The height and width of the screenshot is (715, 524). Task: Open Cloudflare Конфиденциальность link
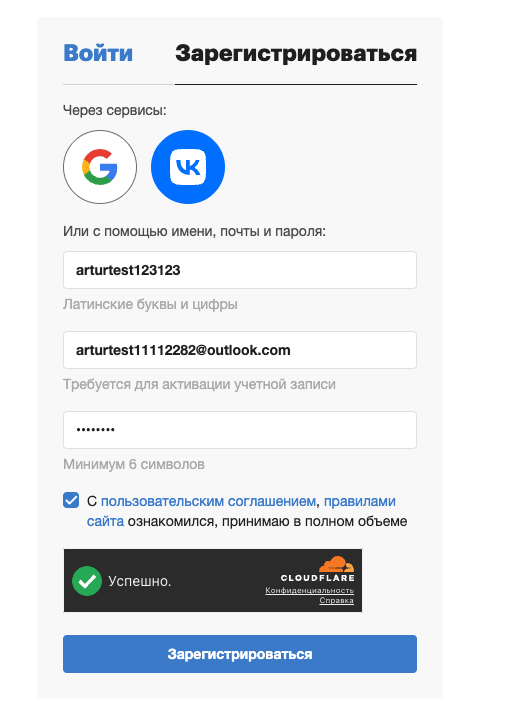[310, 591]
